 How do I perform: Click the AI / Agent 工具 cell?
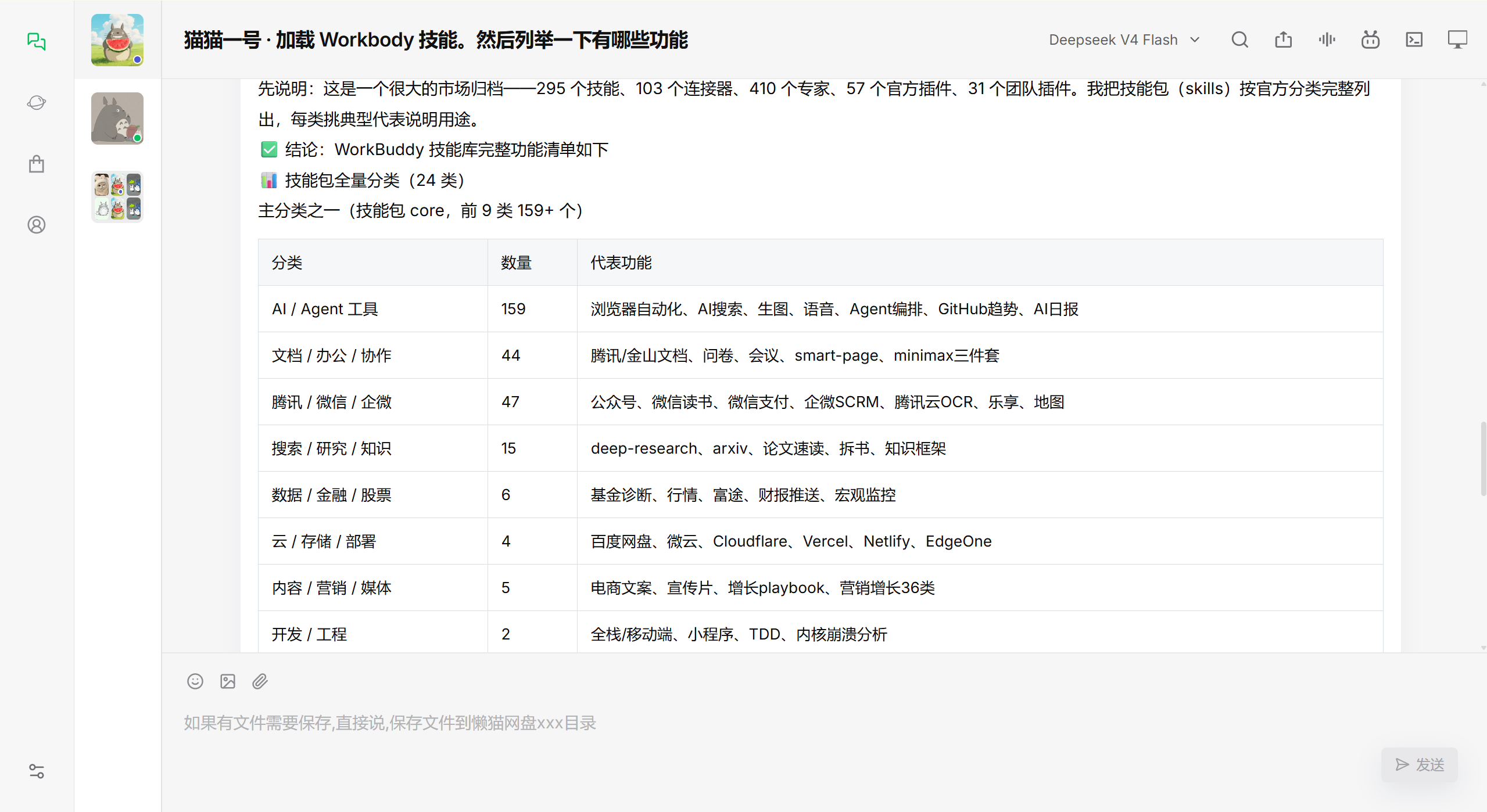pyautogui.click(x=373, y=309)
